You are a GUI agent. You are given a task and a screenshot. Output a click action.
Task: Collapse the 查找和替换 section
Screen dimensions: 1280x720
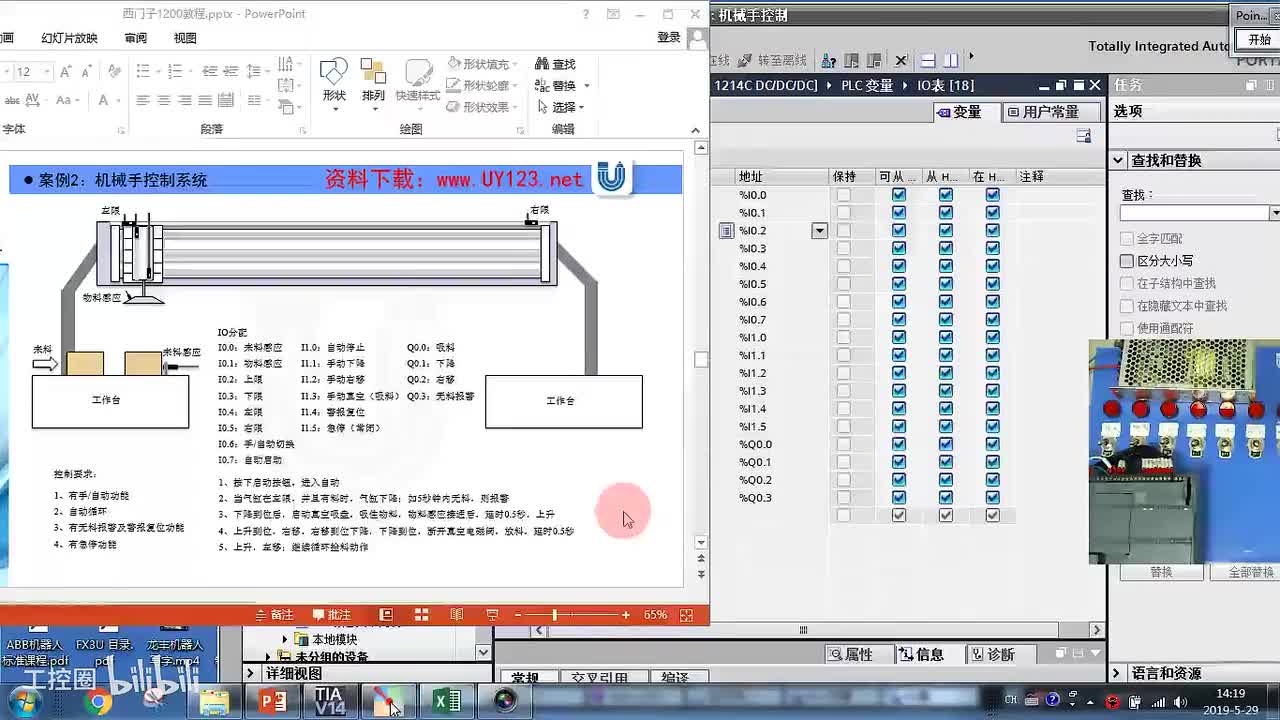(1118, 160)
